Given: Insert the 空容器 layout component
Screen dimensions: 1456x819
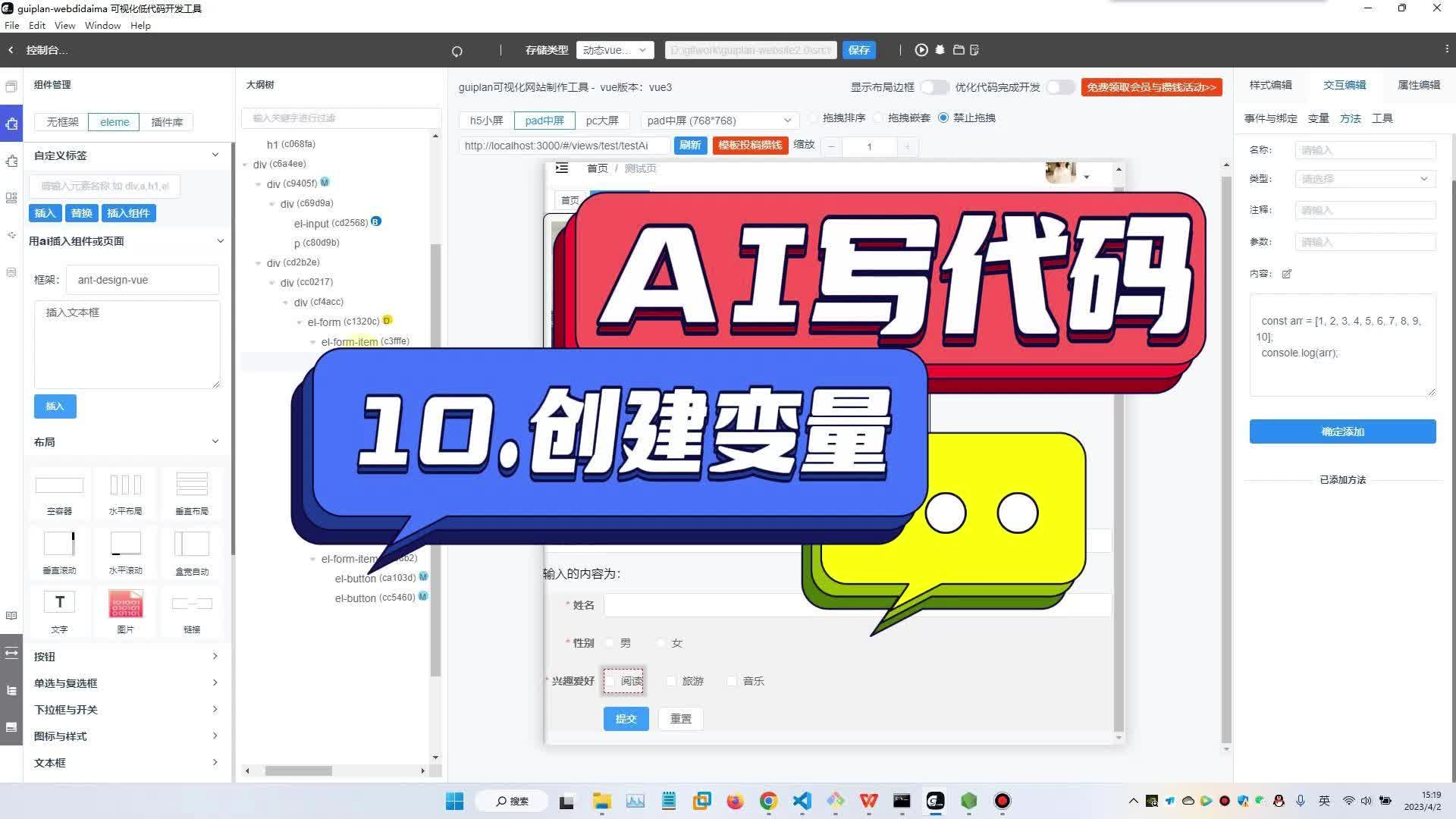Looking at the screenshot, I should point(59,493).
